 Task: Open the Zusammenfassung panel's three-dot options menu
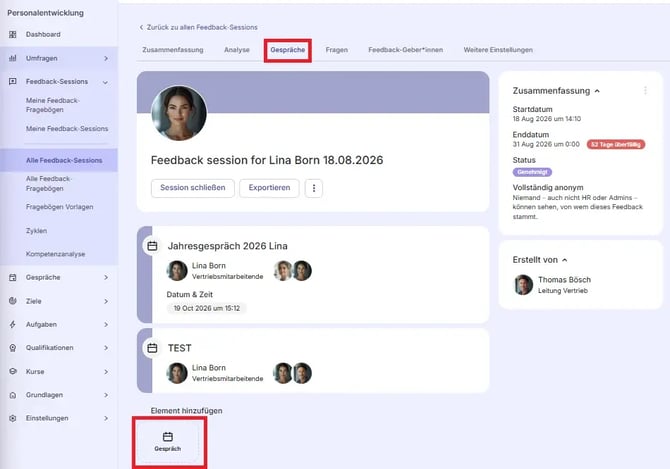[645, 91]
